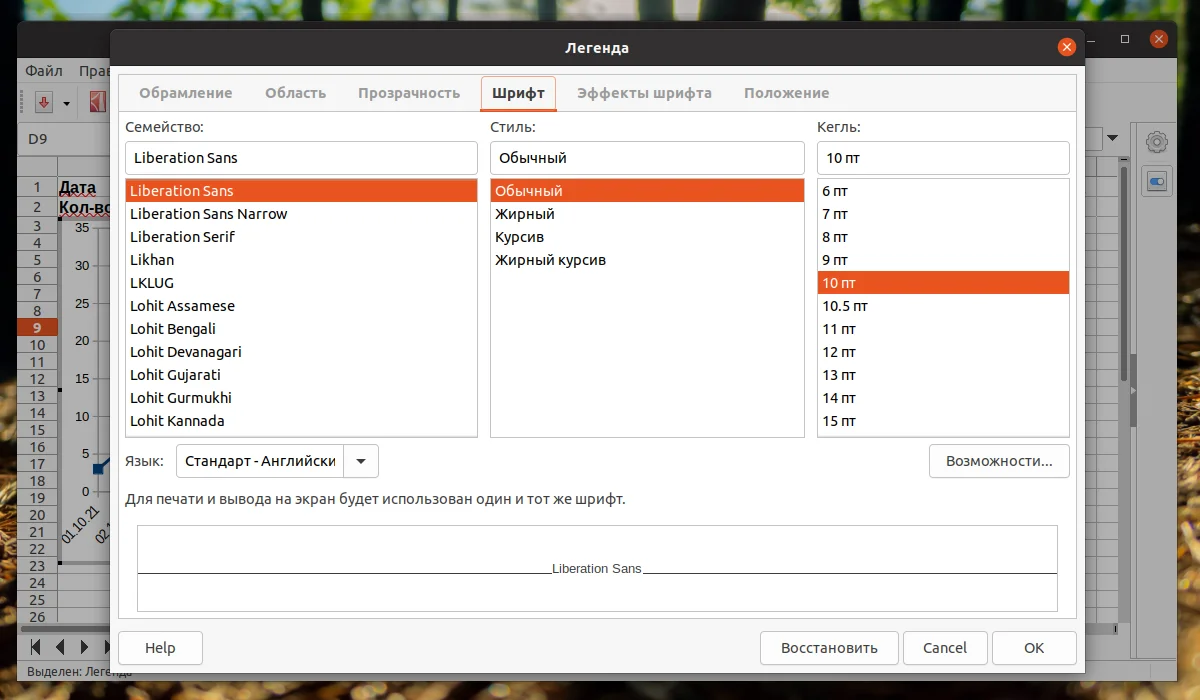Open the Язык dropdown showing Стандарт - Английский
Image resolution: width=1200 pixels, height=700 pixels.
tap(361, 461)
